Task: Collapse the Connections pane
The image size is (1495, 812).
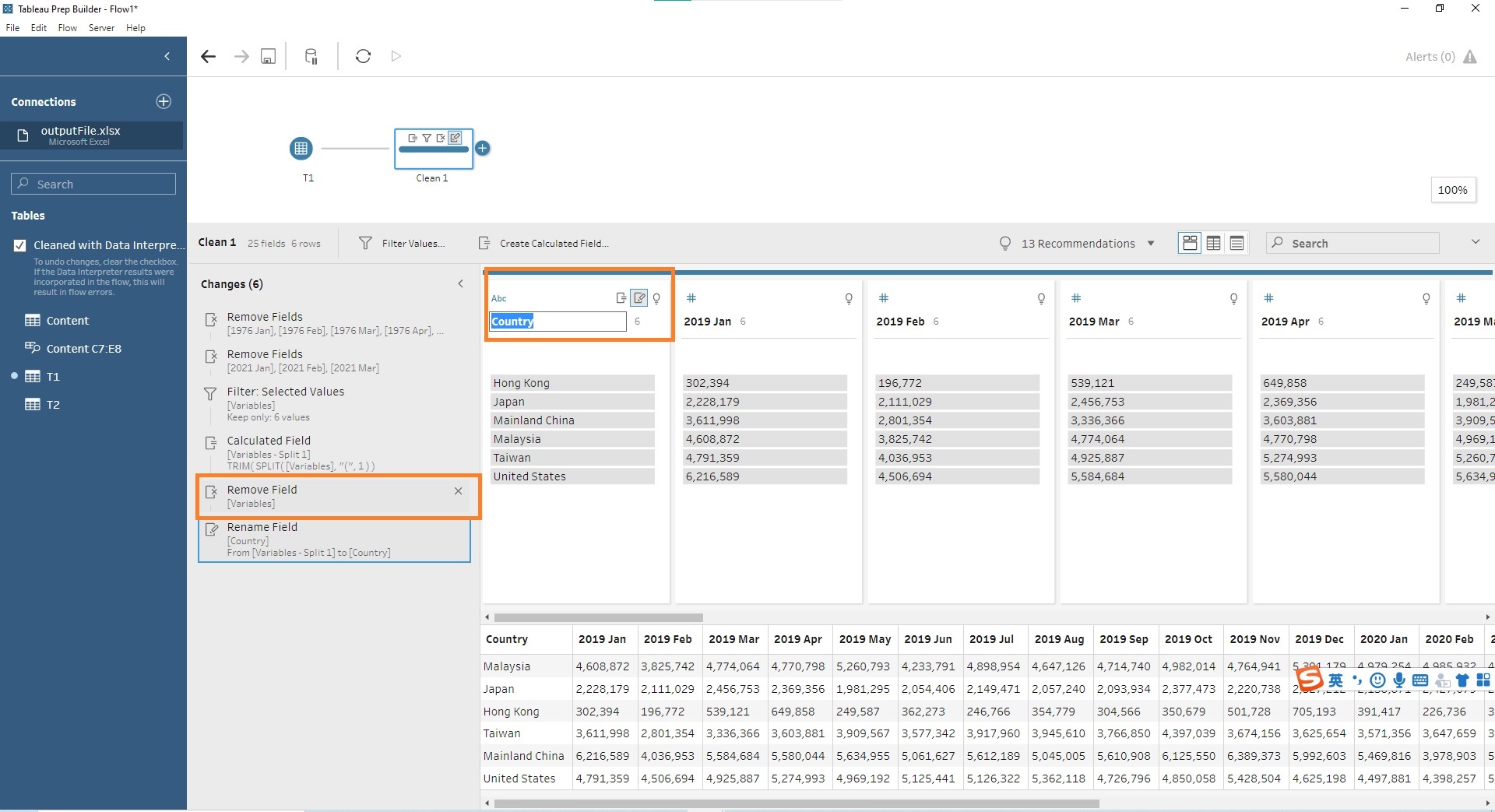Action: 167,56
